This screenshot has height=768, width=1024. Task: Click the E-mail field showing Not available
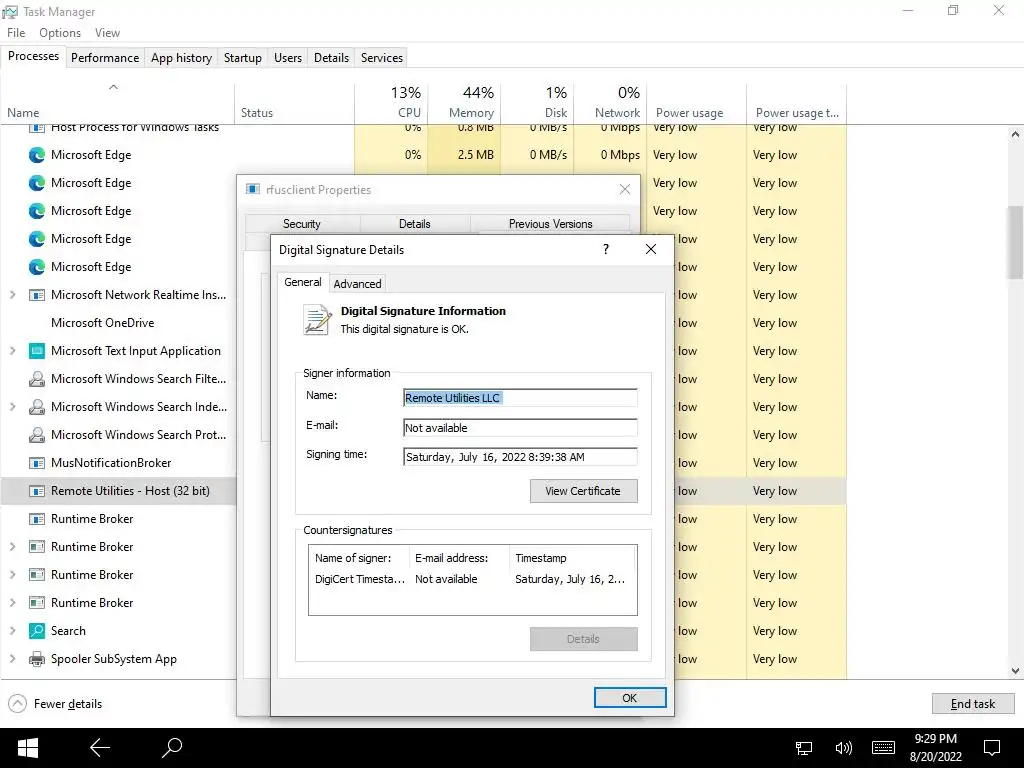click(x=520, y=428)
